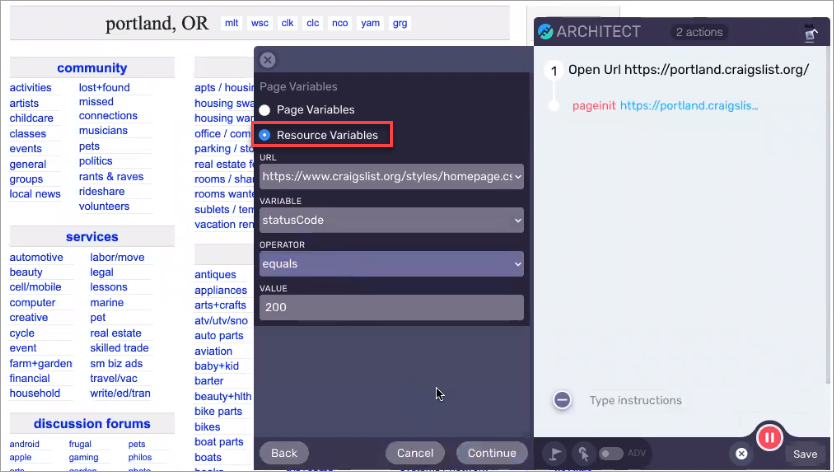
Task: Open the discussion forums heading
Action: pyautogui.click(x=92, y=424)
